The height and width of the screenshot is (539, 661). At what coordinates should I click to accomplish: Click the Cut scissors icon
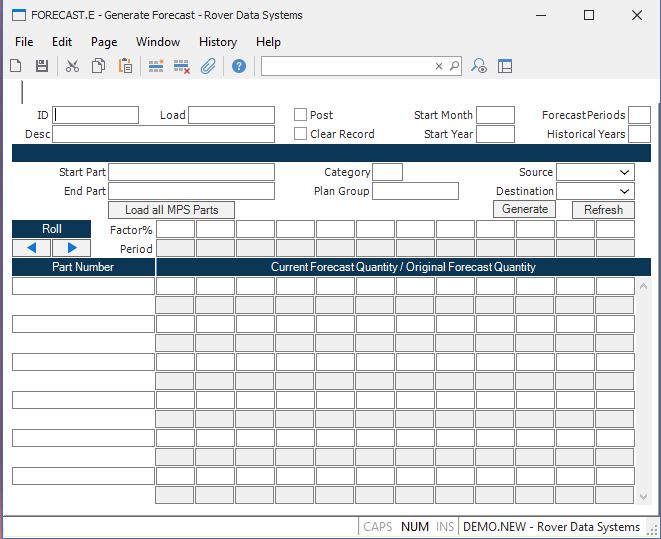pyautogui.click(x=72, y=66)
